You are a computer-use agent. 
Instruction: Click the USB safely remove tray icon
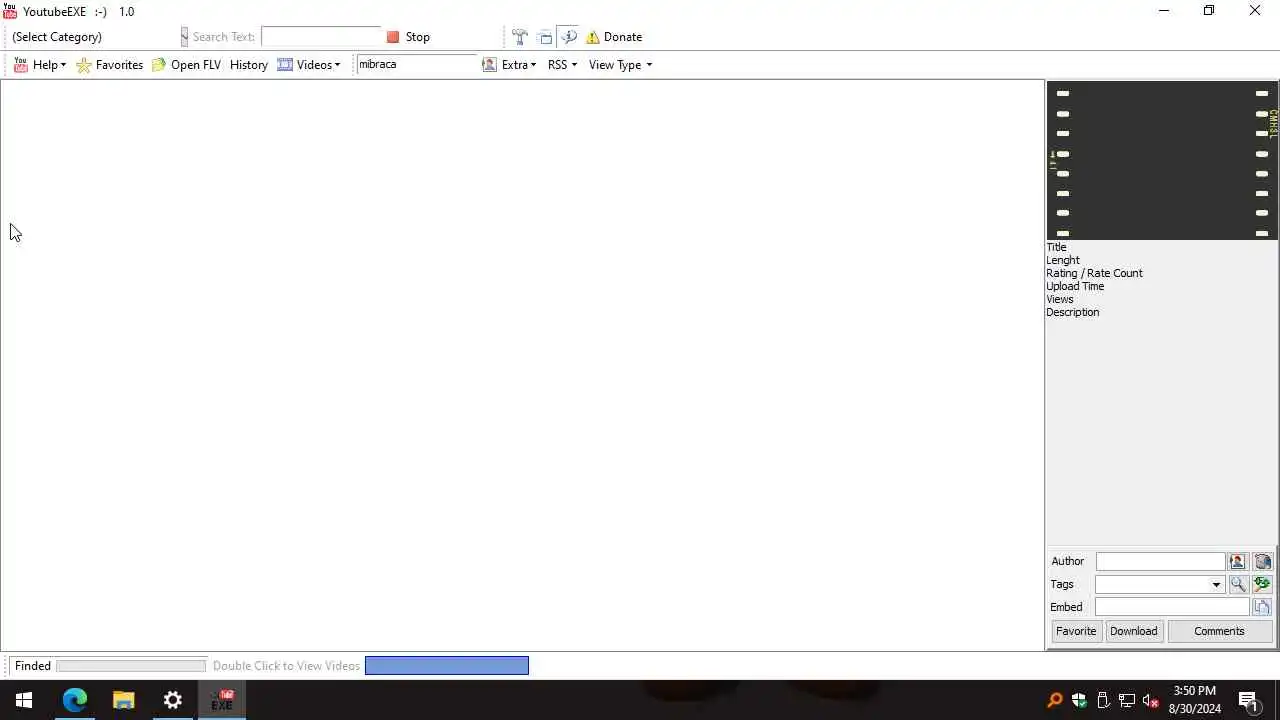1103,700
